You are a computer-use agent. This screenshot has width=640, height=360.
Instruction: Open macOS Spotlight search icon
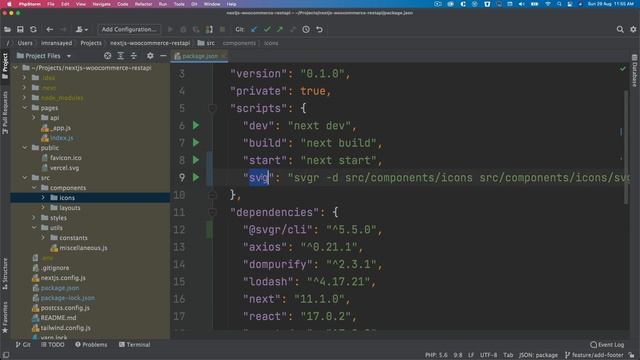559,4
